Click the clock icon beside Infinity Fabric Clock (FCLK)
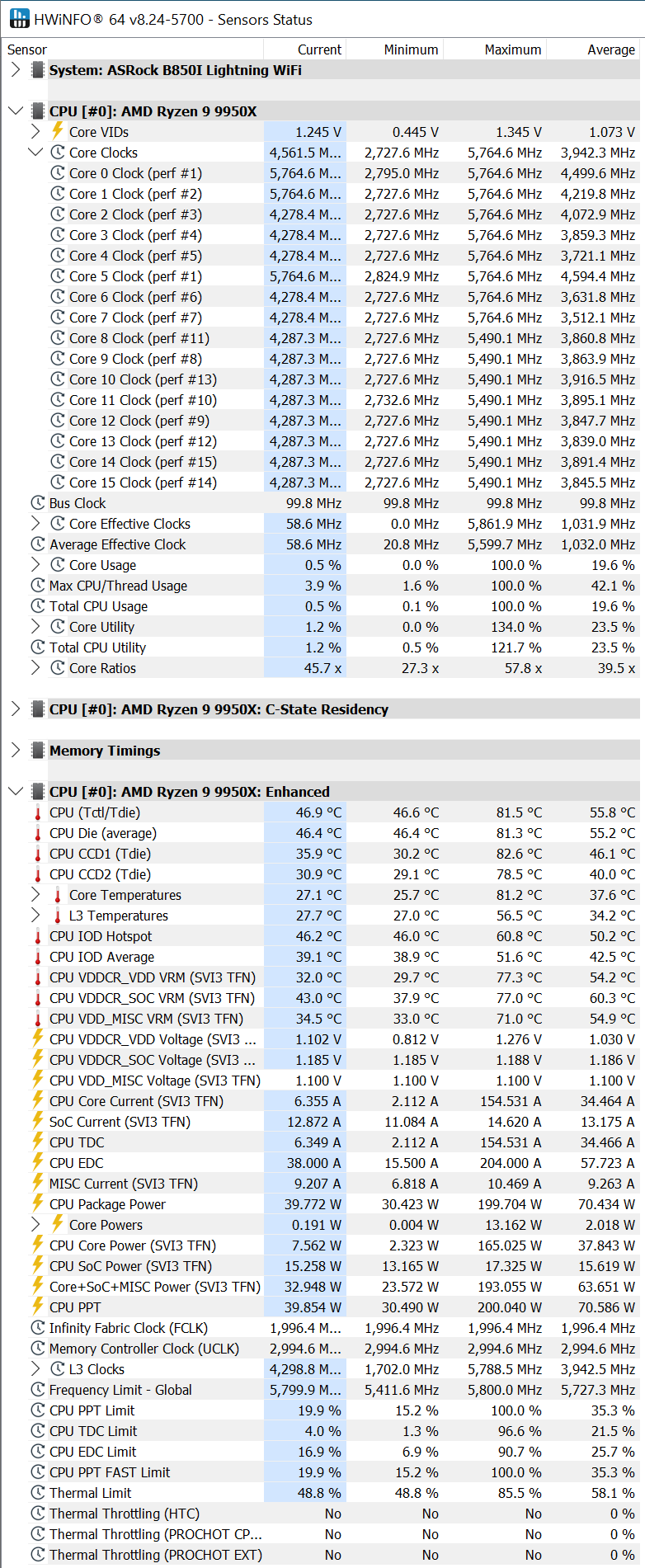The image size is (645, 1568). [38, 1328]
